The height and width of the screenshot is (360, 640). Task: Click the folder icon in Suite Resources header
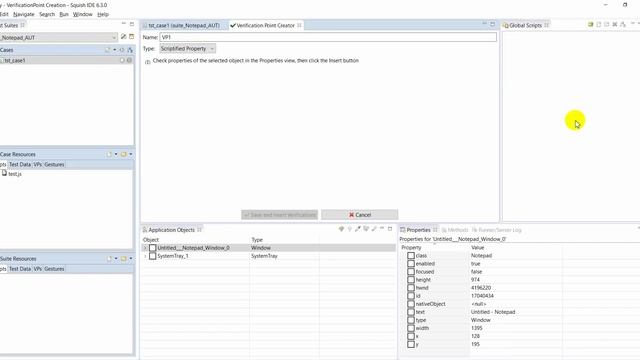(123, 259)
